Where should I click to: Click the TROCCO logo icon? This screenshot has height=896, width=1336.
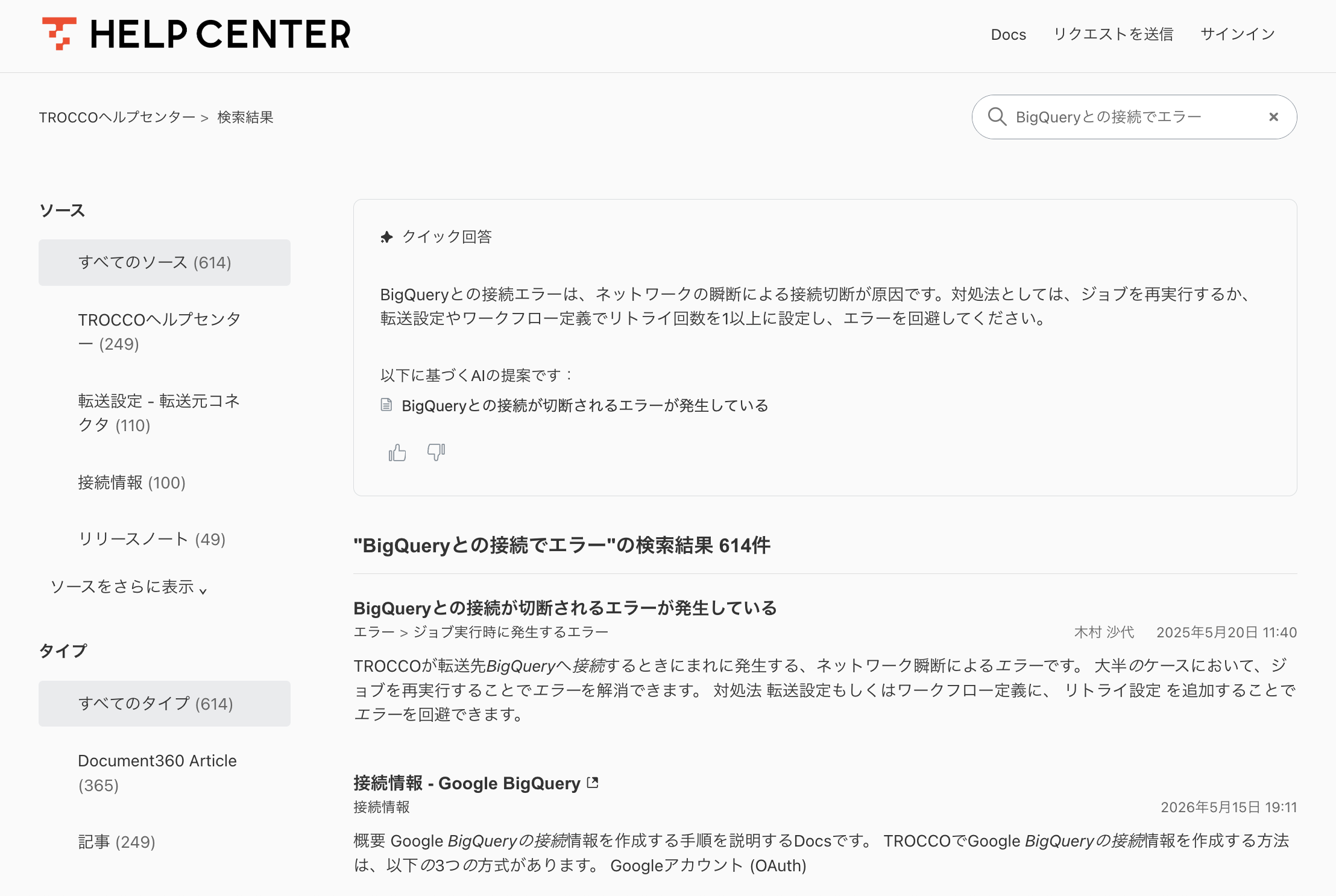[59, 34]
